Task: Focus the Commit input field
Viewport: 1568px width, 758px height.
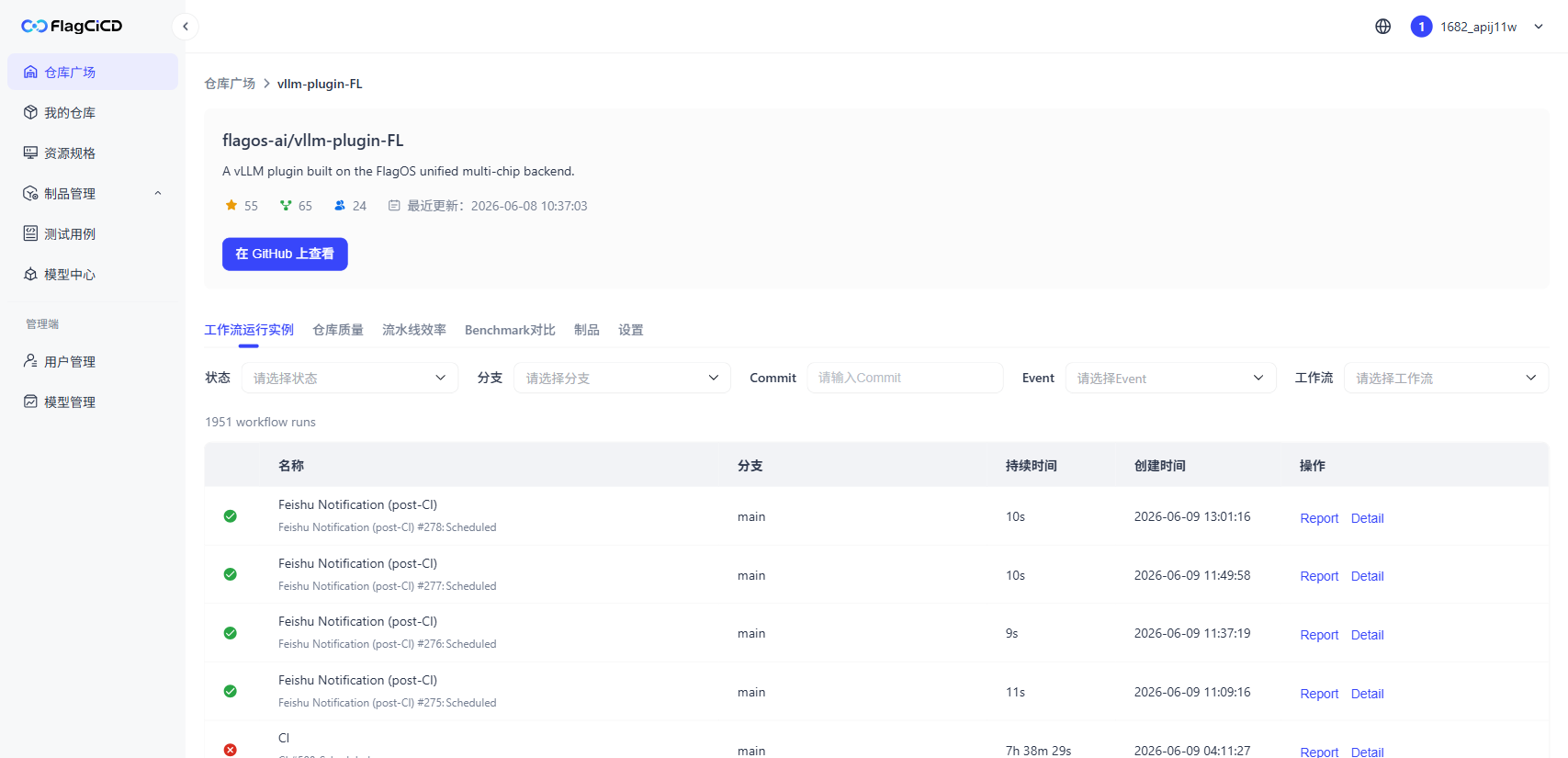Action: 905,378
